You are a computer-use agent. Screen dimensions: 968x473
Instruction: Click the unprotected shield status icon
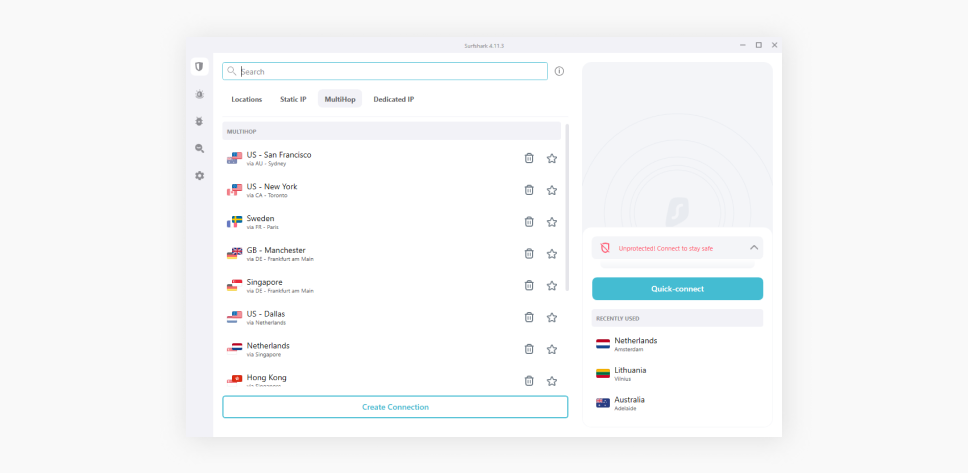(605, 248)
